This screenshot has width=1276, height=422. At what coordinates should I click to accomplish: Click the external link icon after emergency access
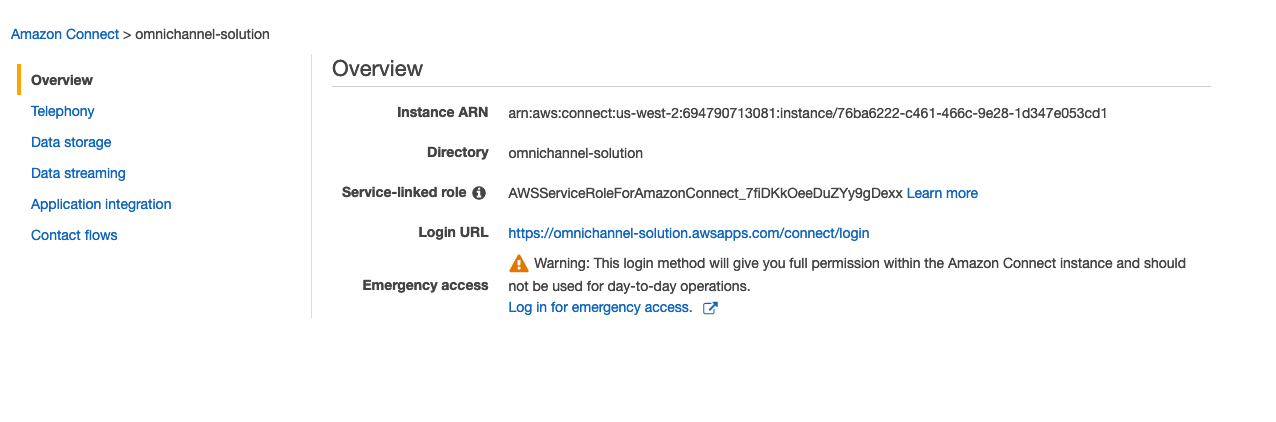(710, 308)
